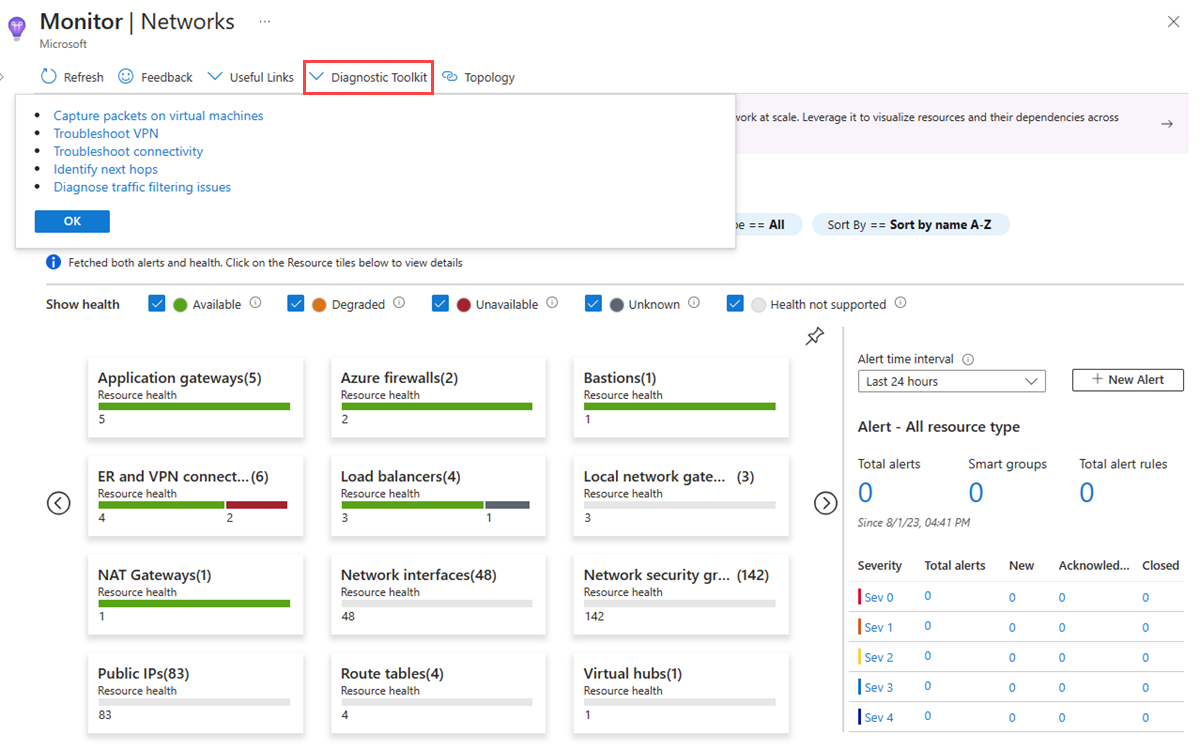Open the Sort by name A-Z menu
This screenshot has width=1200, height=749.
tap(910, 224)
